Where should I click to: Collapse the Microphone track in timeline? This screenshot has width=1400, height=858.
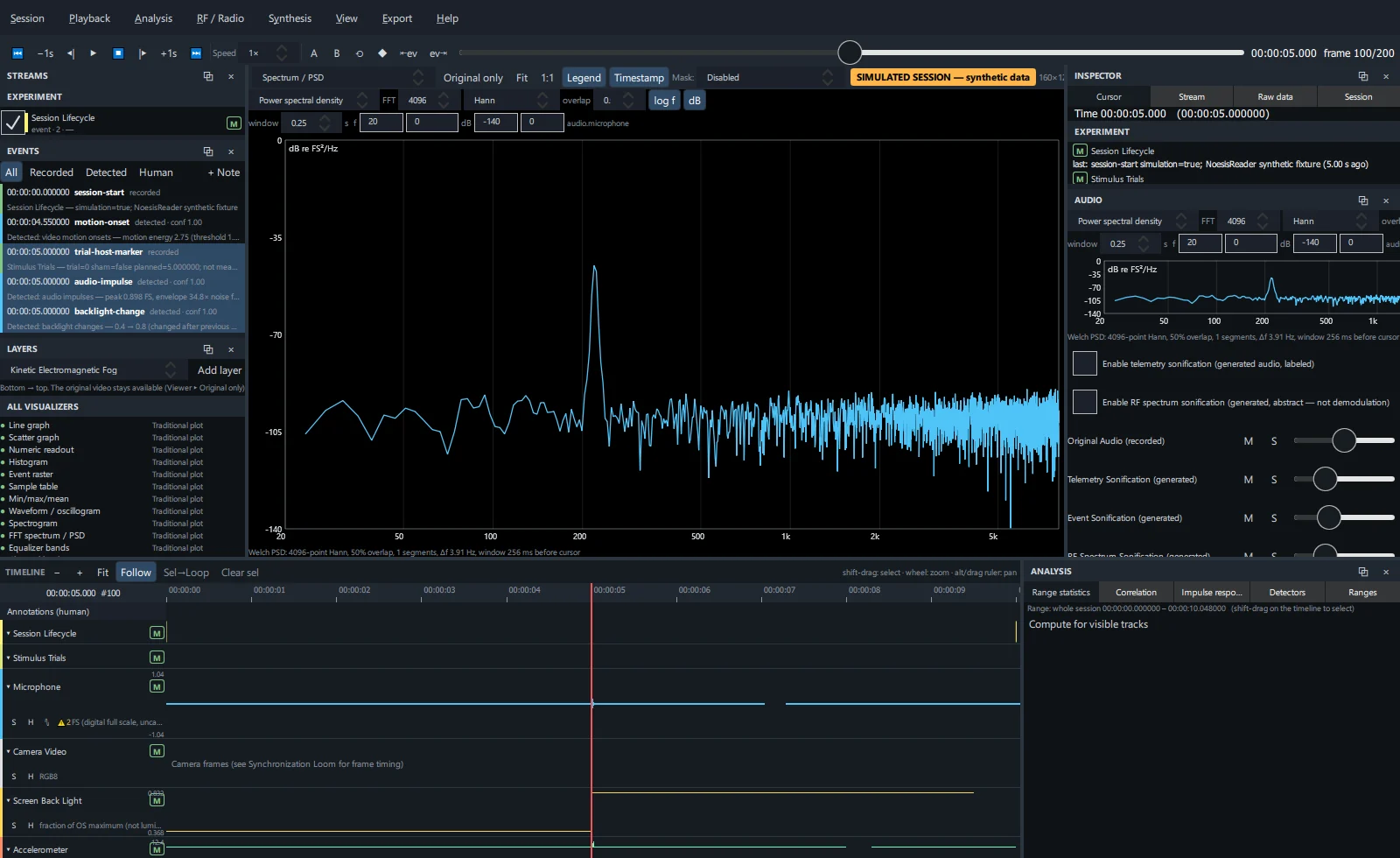[x=8, y=687]
